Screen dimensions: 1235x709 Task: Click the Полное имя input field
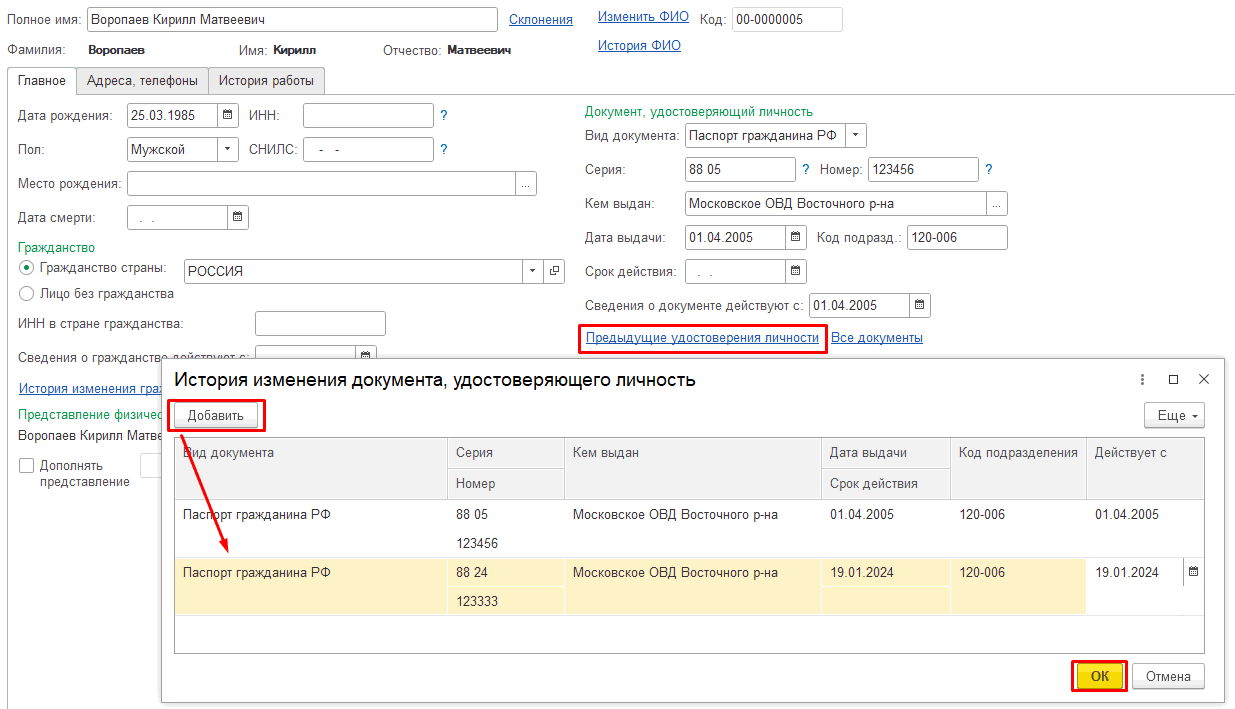[292, 20]
